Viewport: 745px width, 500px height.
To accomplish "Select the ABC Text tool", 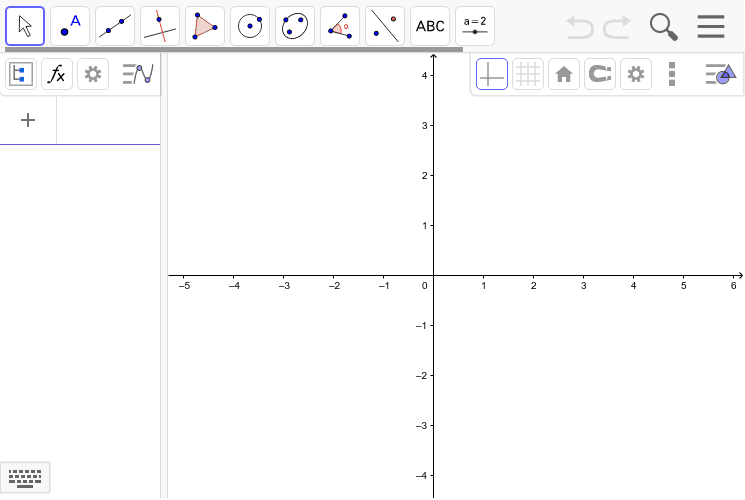I will click(x=430, y=26).
